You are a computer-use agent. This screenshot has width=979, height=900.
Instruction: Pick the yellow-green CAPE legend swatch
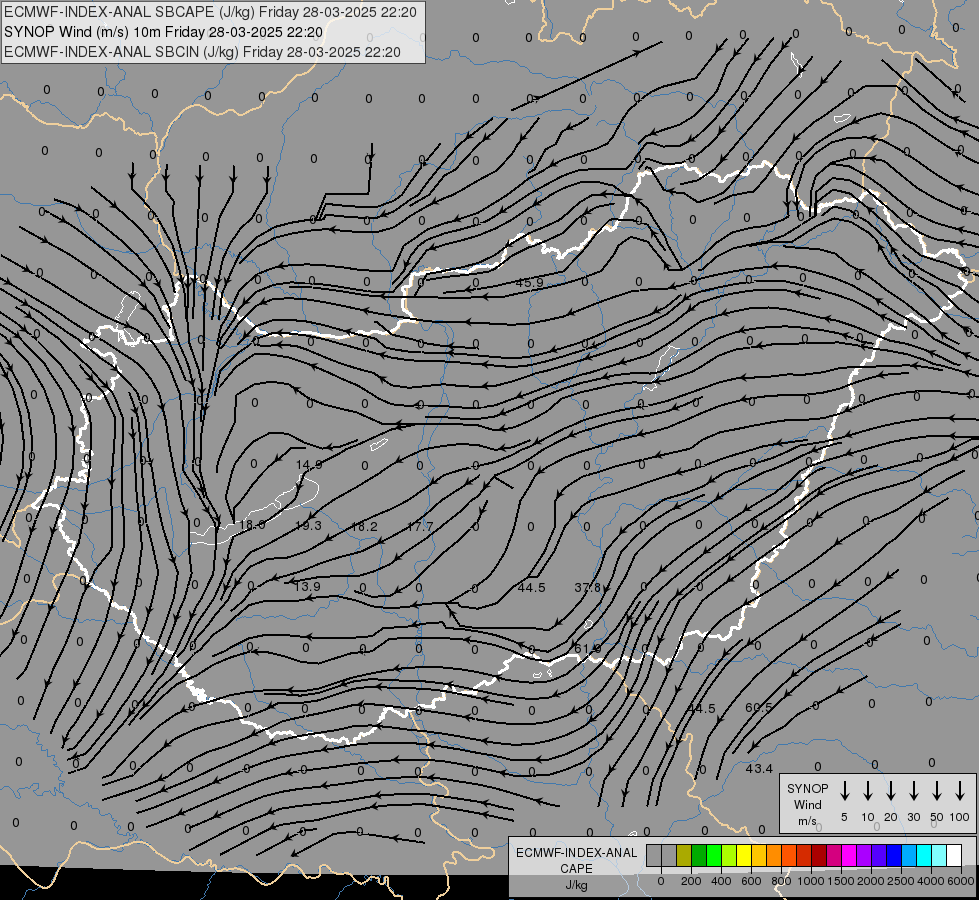(x=729, y=855)
